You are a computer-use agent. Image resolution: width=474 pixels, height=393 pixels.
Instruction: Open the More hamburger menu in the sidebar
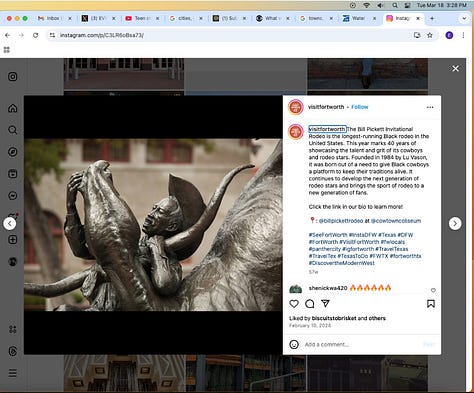point(13,373)
